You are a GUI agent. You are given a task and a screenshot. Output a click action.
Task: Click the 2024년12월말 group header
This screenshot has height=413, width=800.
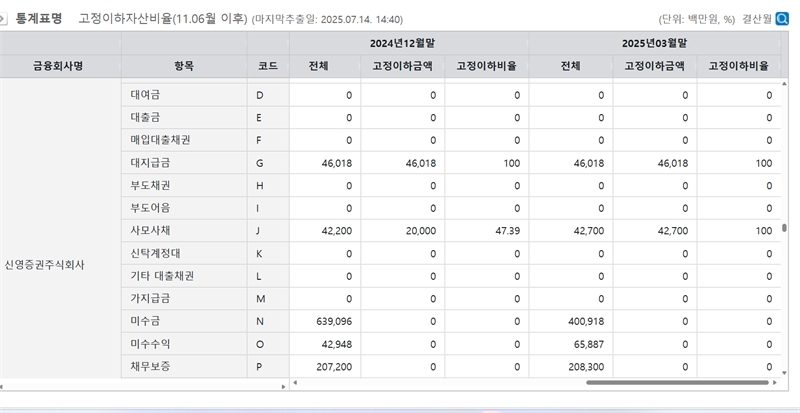pyautogui.click(x=408, y=43)
